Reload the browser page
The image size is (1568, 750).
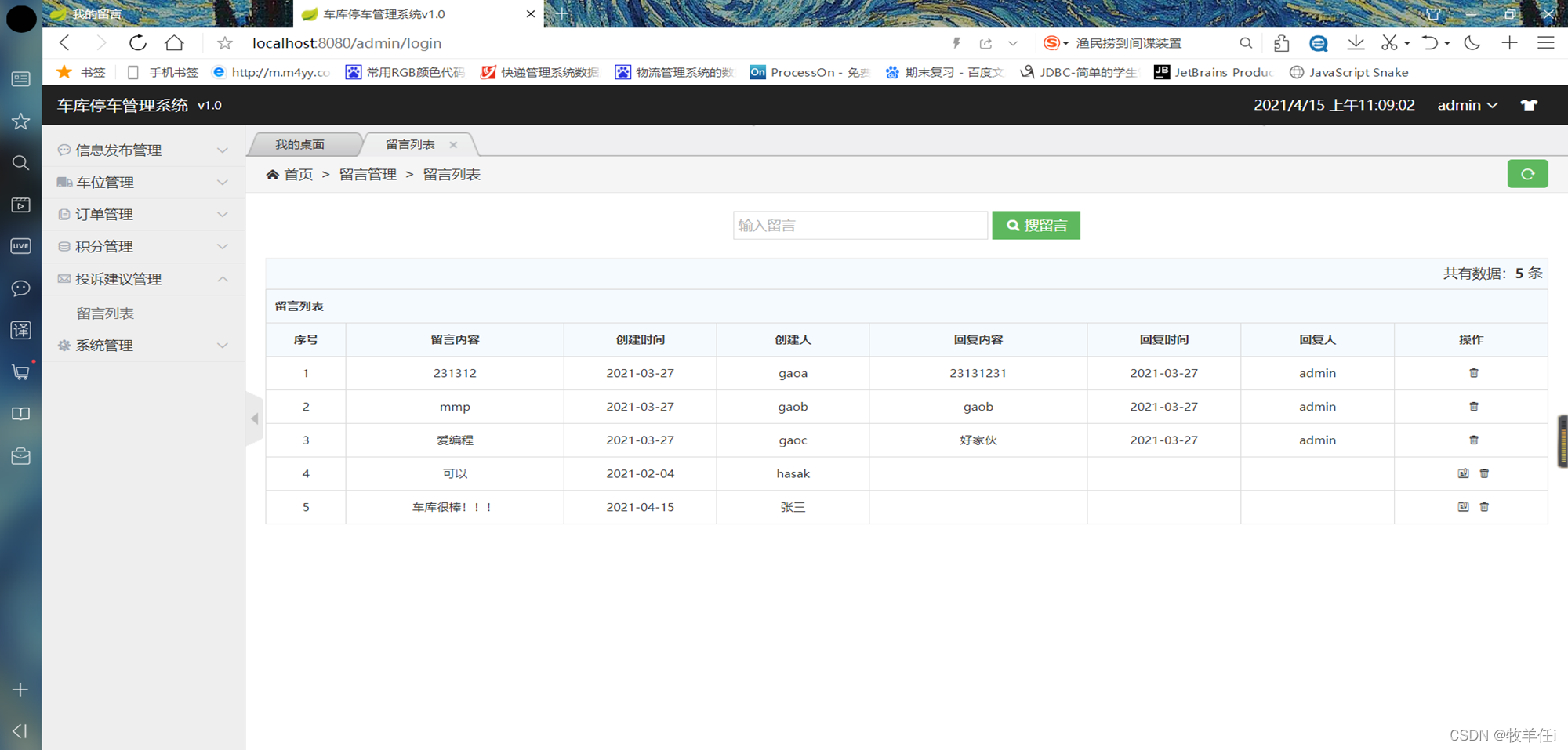(x=138, y=43)
